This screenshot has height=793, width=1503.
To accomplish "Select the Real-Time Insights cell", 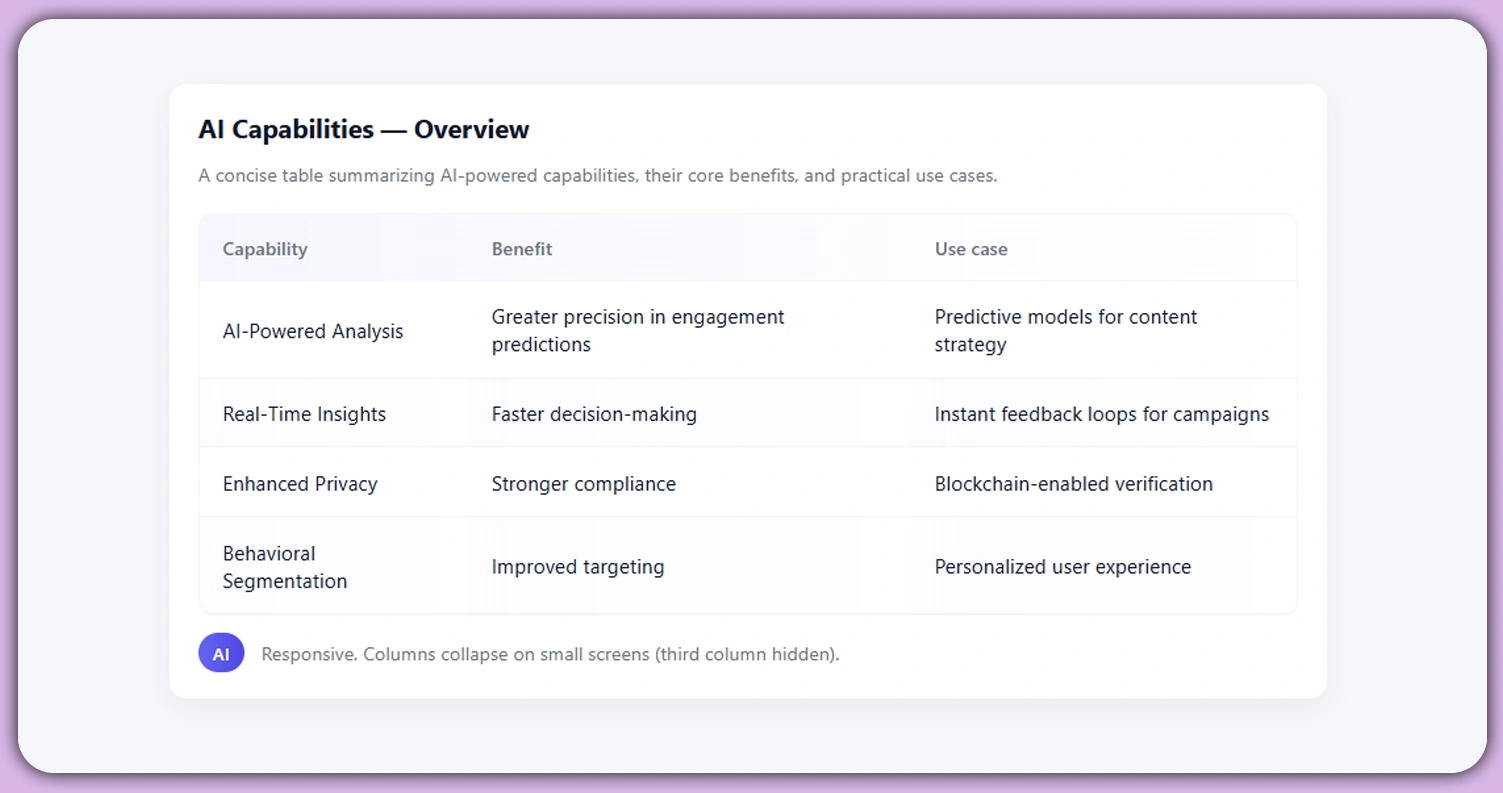I will (304, 414).
